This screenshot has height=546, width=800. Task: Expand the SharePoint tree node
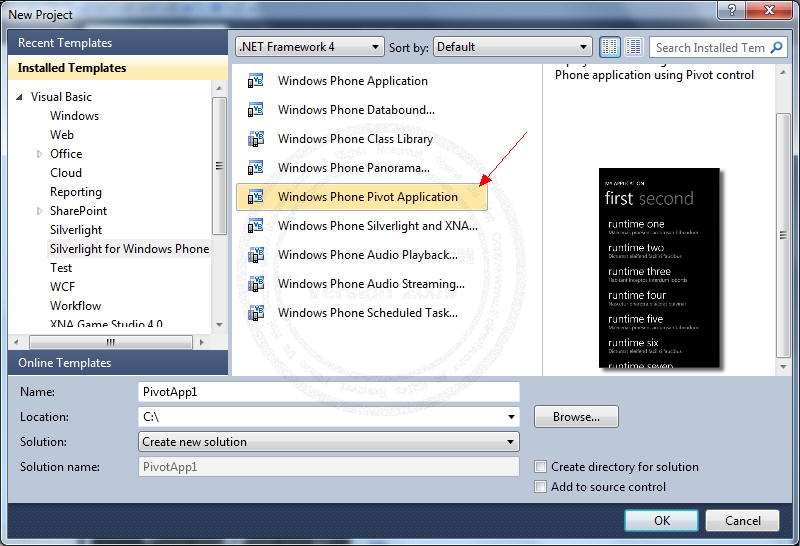[39, 211]
